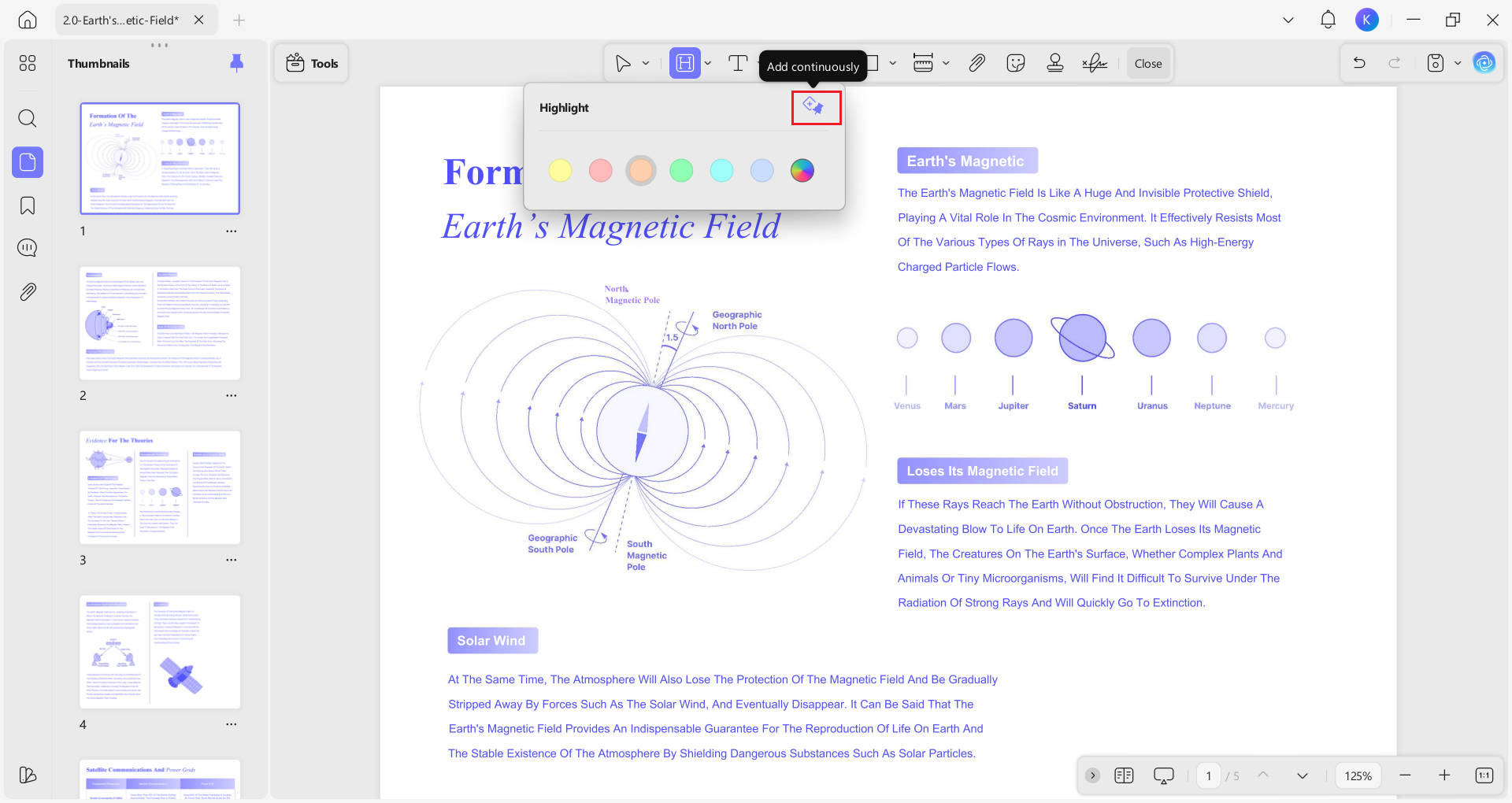The height and width of the screenshot is (803, 1512).
Task: Select page 4 thumbnail
Action: tap(160, 652)
